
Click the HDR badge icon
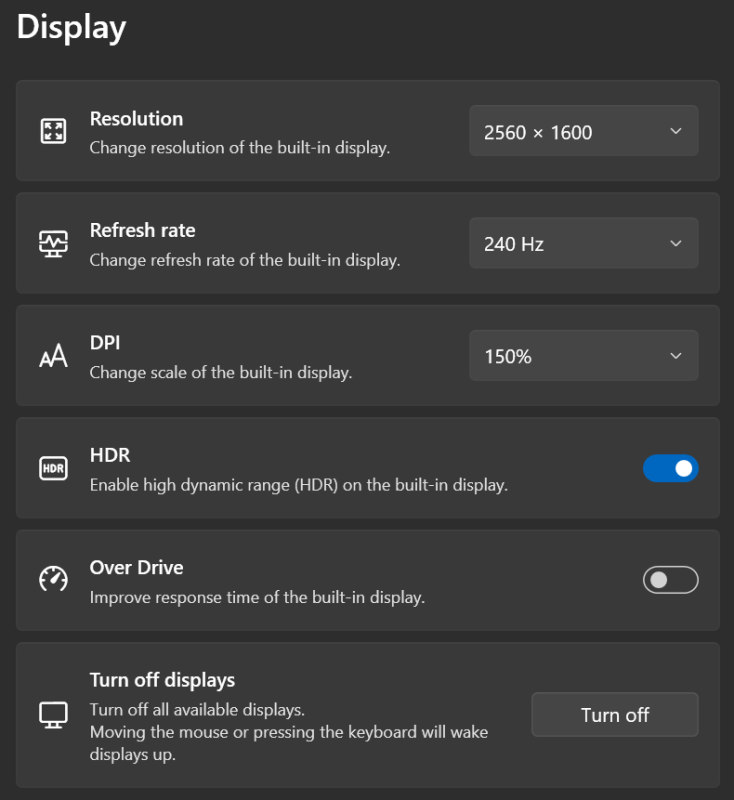click(53, 468)
